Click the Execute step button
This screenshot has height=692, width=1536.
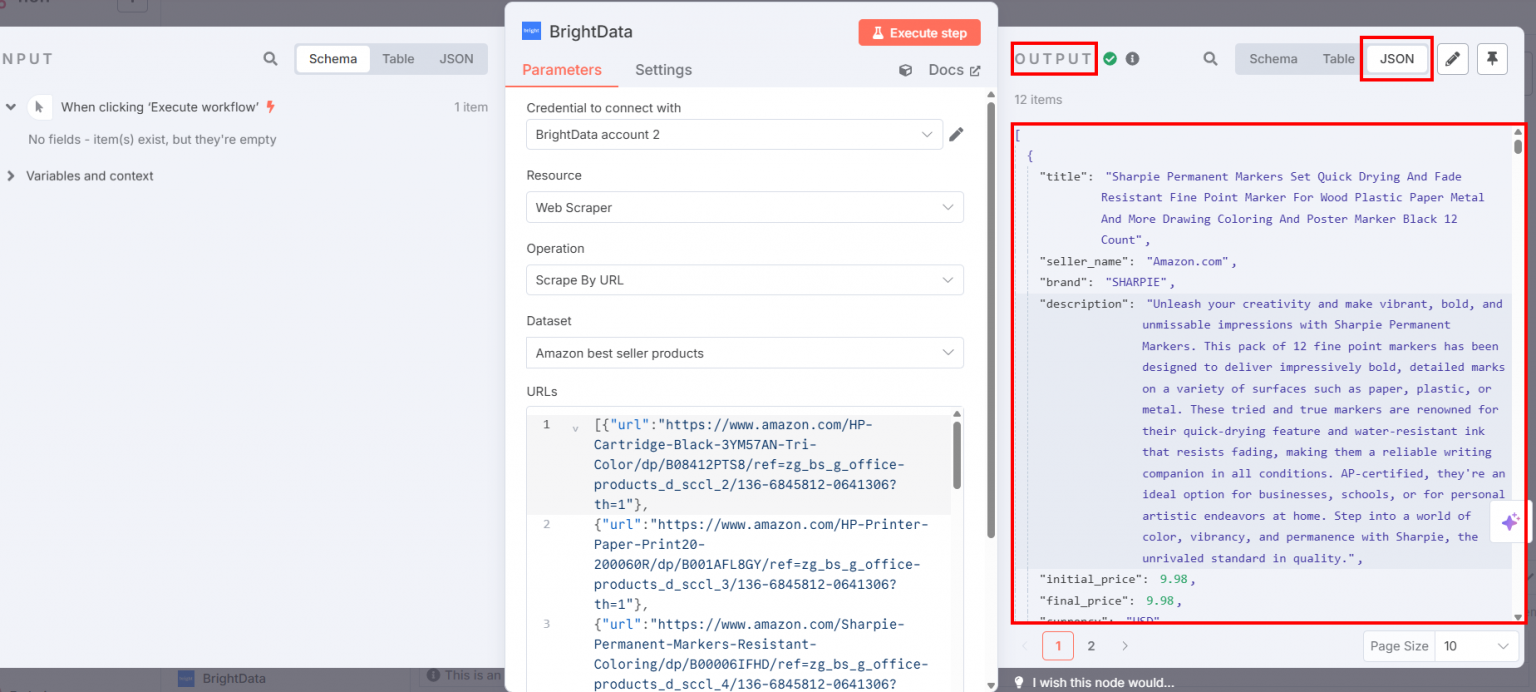[x=919, y=33]
